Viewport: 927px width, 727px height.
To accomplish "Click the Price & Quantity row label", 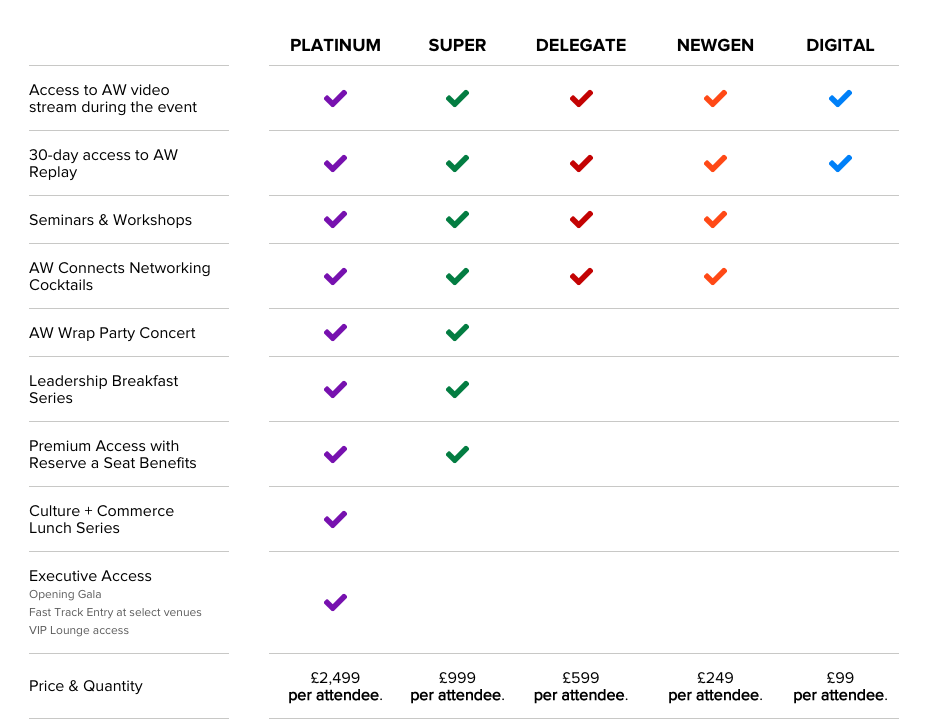I will (x=86, y=686).
